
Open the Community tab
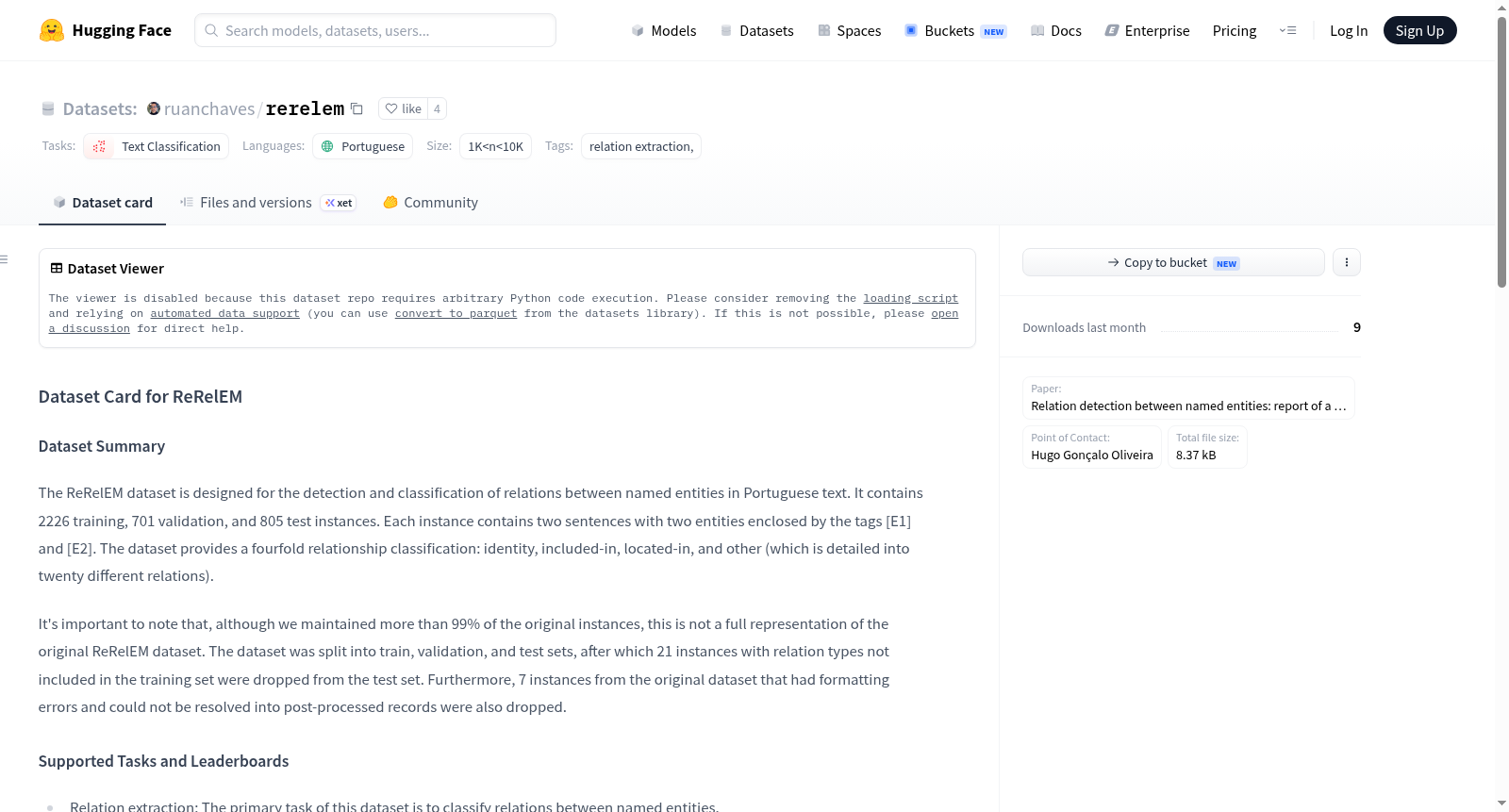[430, 203]
